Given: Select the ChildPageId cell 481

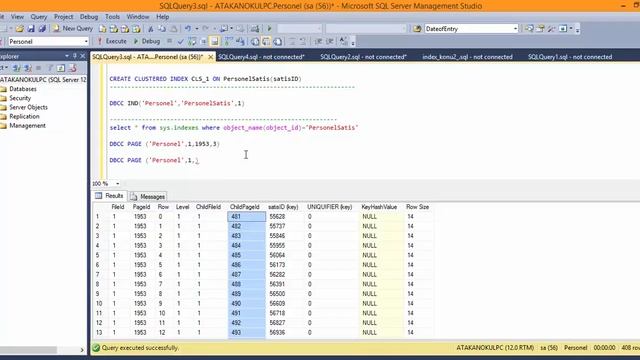Looking at the screenshot, I should (x=247, y=217).
